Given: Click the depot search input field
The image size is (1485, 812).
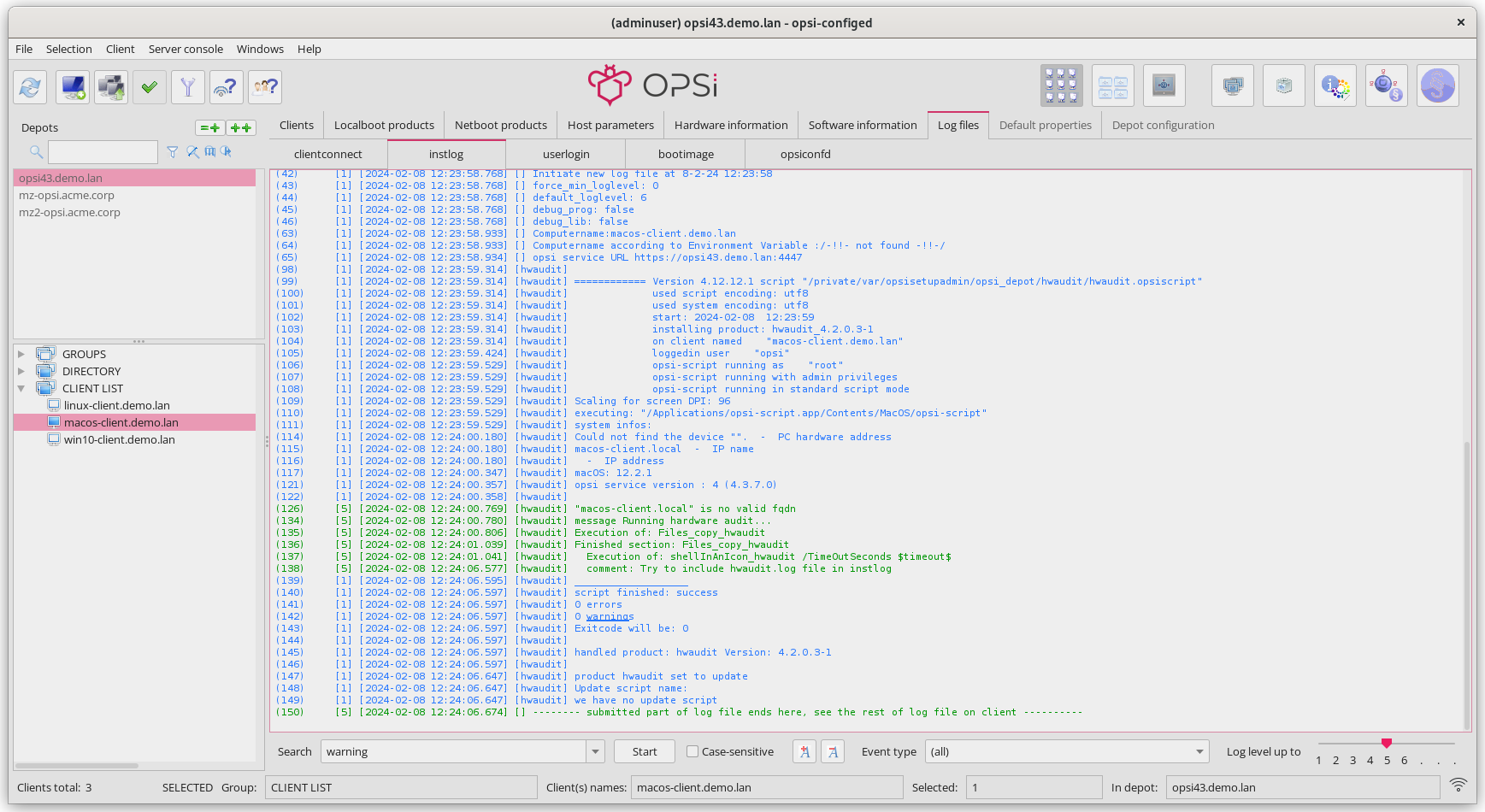Looking at the screenshot, I should pos(103,152).
